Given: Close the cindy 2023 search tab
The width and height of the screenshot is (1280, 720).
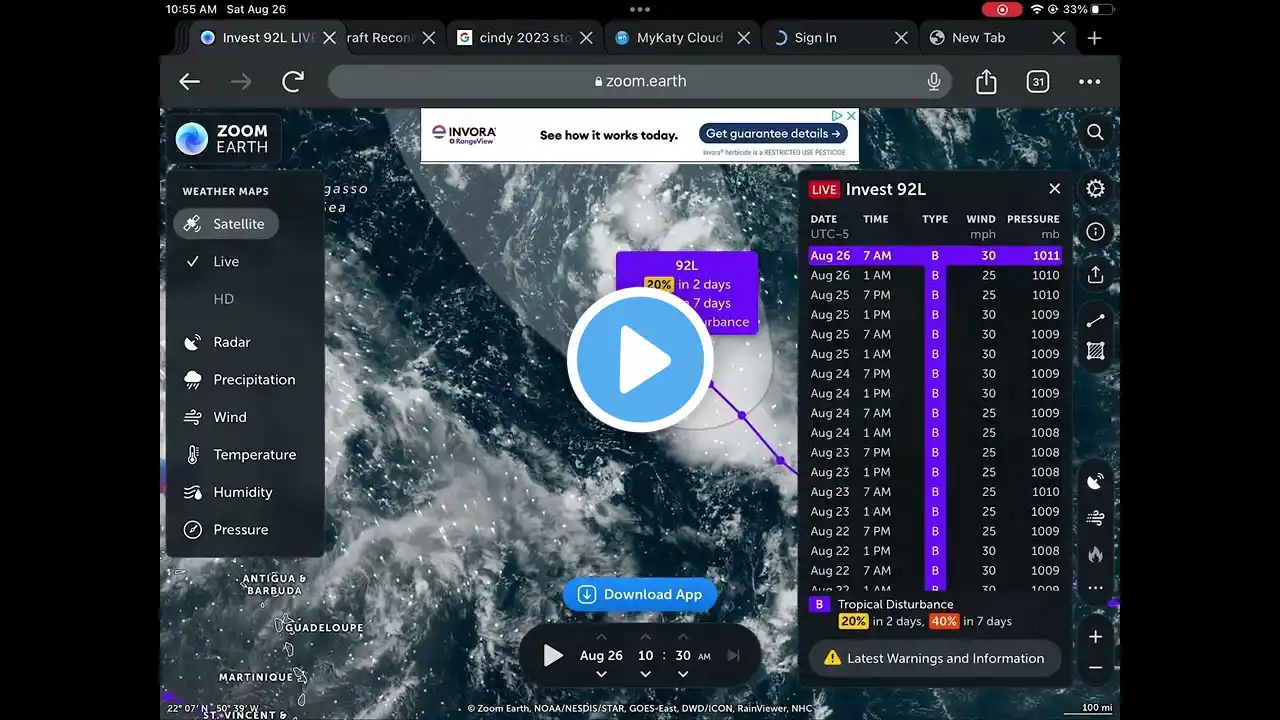Looking at the screenshot, I should point(587,38).
